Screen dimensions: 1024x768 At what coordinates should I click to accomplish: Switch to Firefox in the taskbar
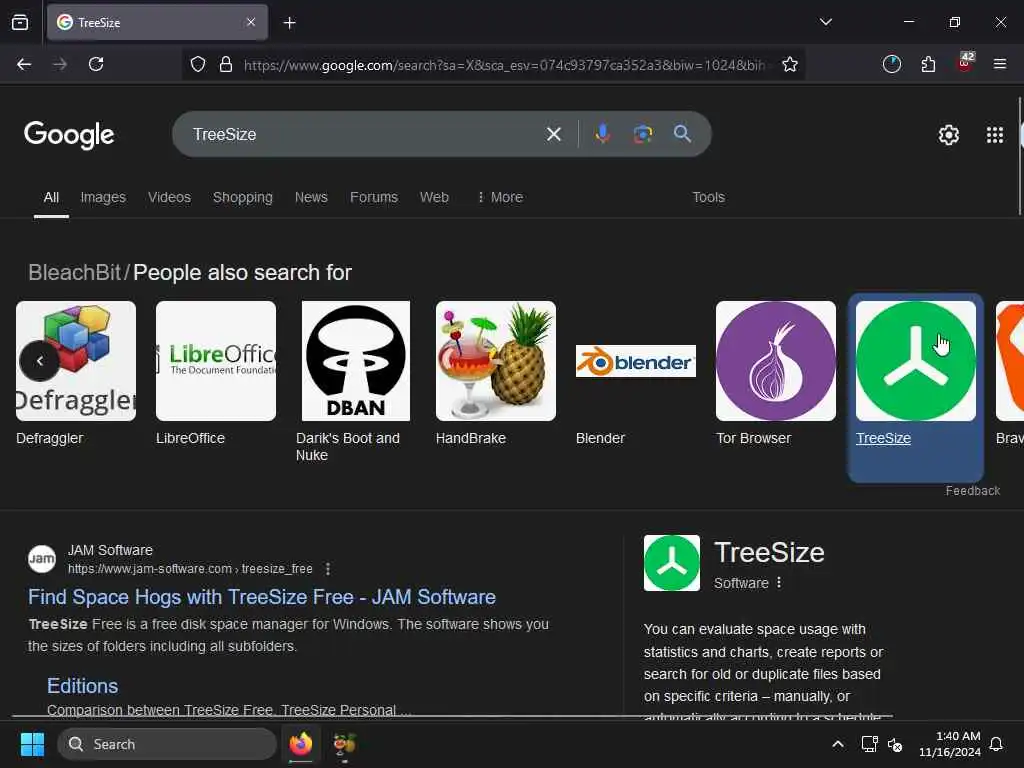[300, 744]
